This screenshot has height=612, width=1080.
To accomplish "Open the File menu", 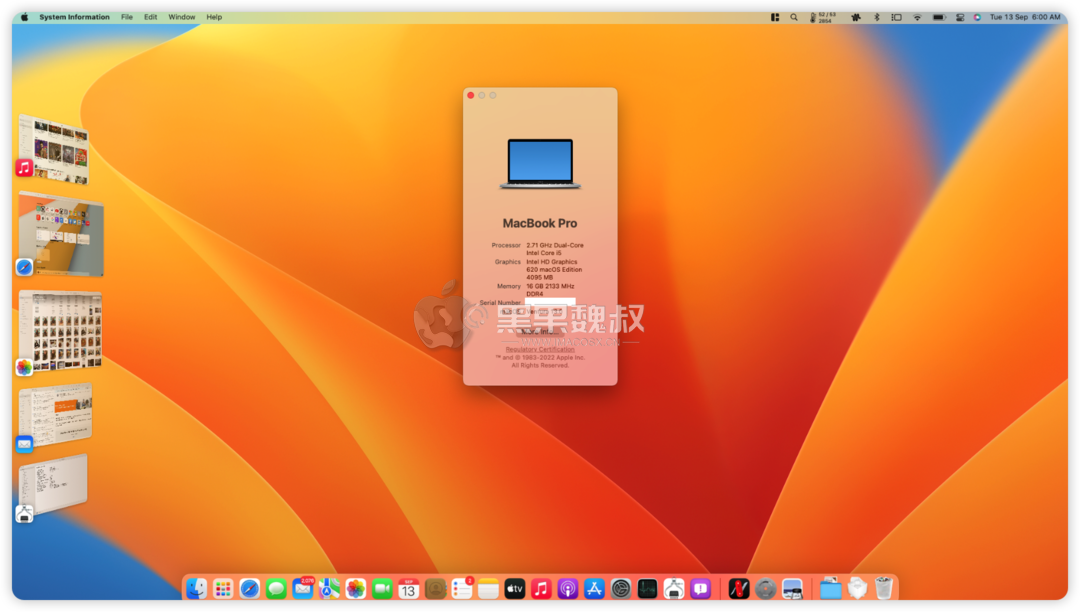I will 127,17.
